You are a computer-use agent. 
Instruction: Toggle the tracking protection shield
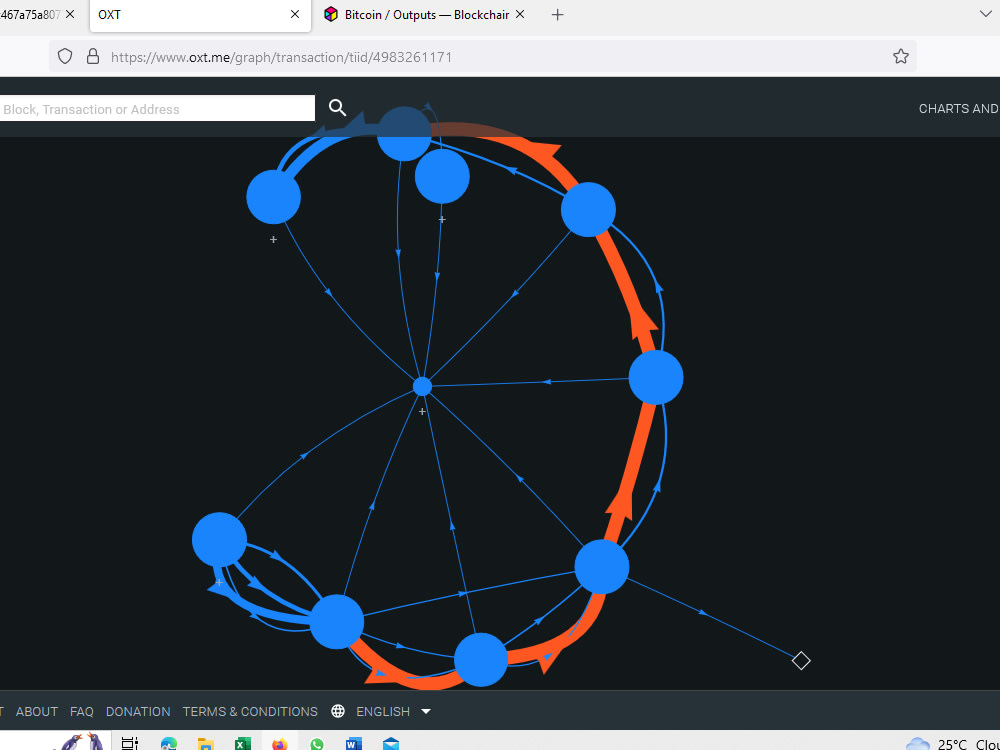point(64,56)
